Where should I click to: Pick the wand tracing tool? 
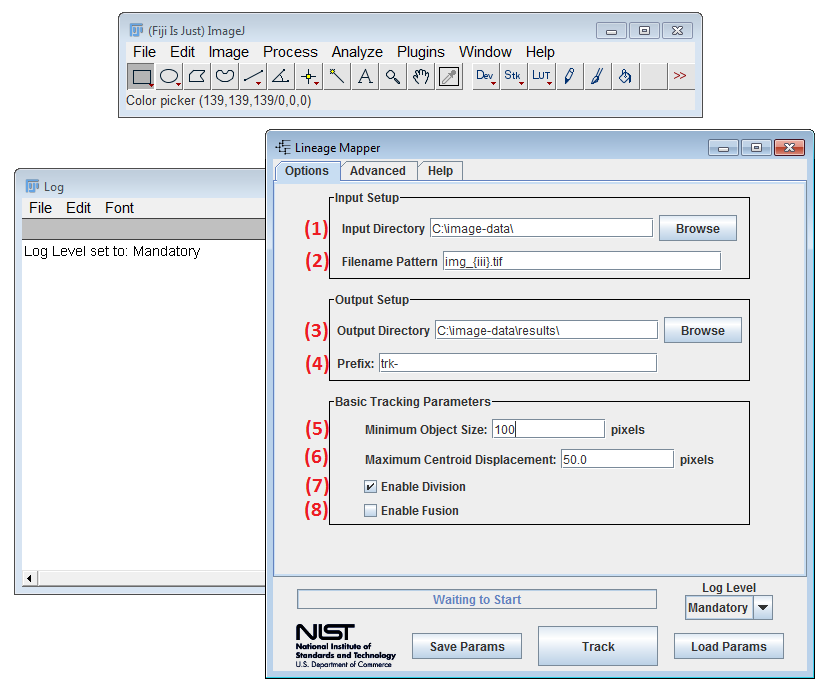(337, 76)
